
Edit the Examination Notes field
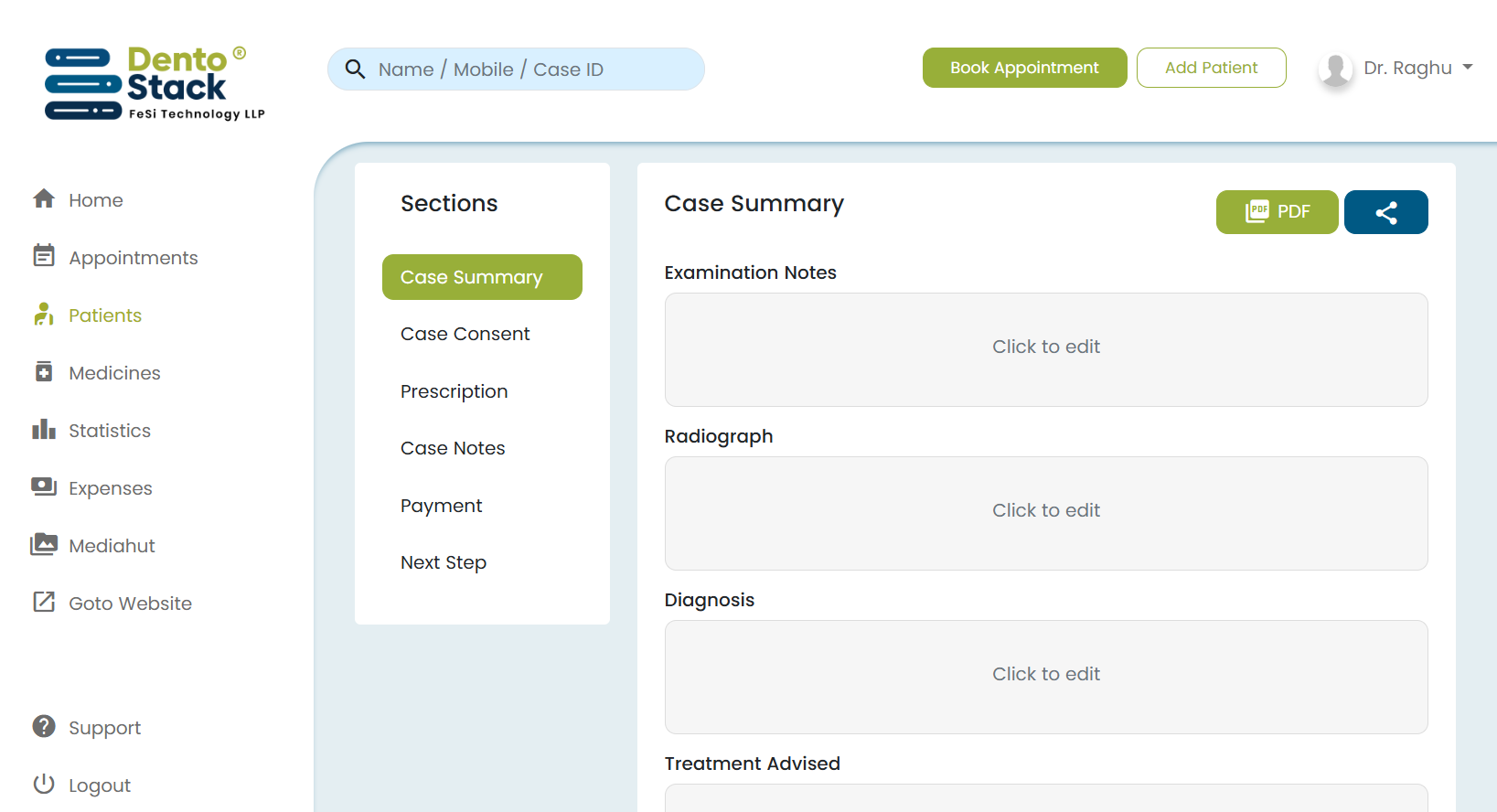1045,347
